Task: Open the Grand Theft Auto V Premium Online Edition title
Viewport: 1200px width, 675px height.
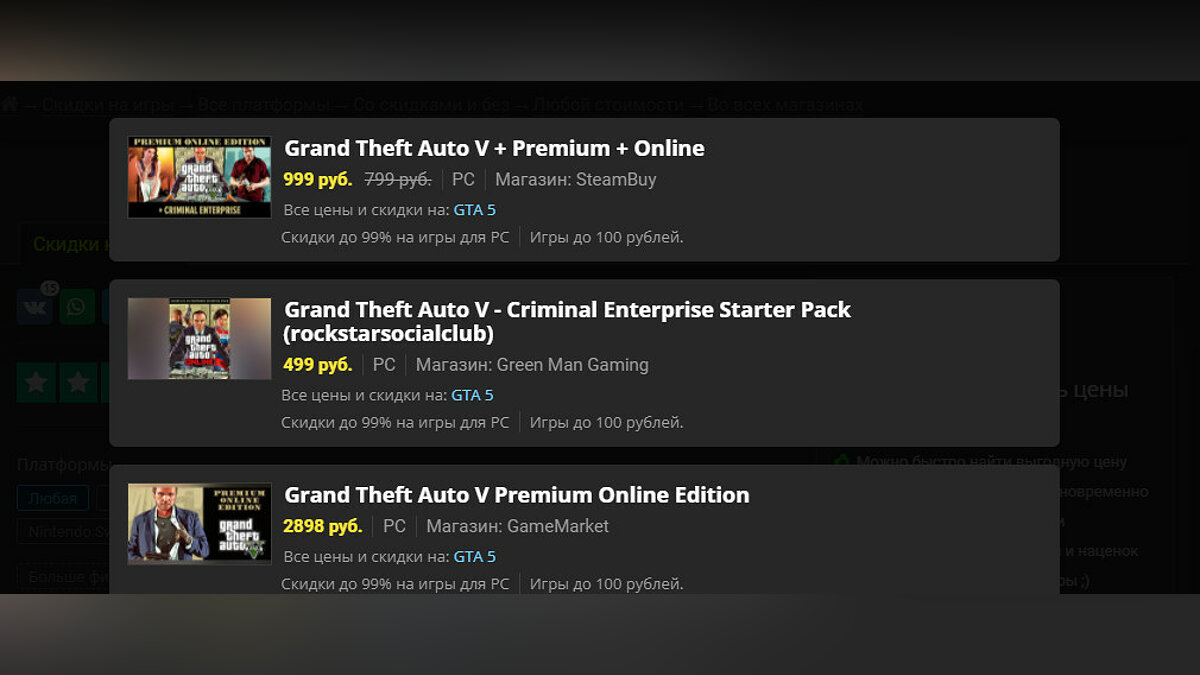Action: 516,495
